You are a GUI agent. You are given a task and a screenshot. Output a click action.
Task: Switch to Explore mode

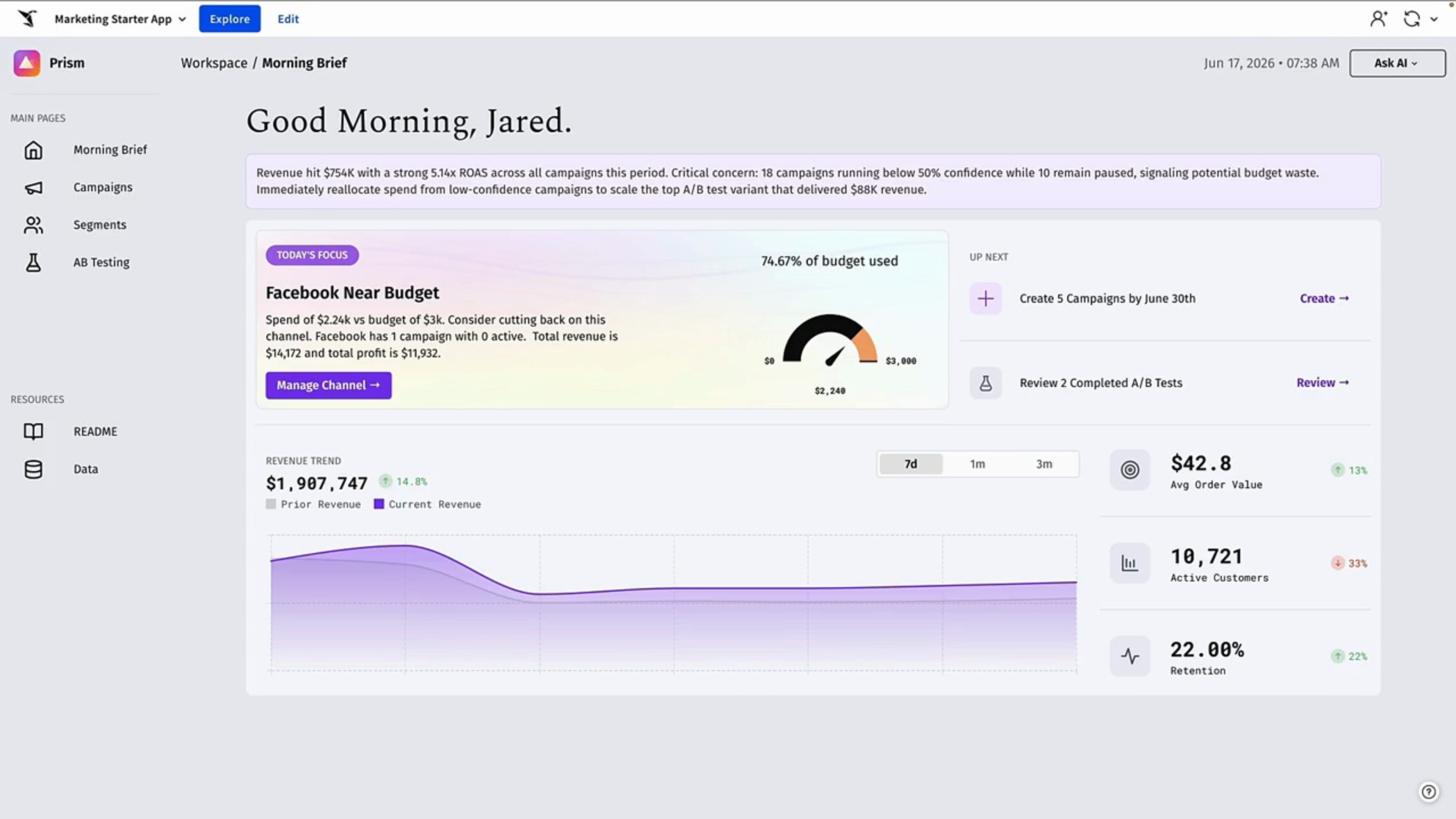tap(229, 19)
